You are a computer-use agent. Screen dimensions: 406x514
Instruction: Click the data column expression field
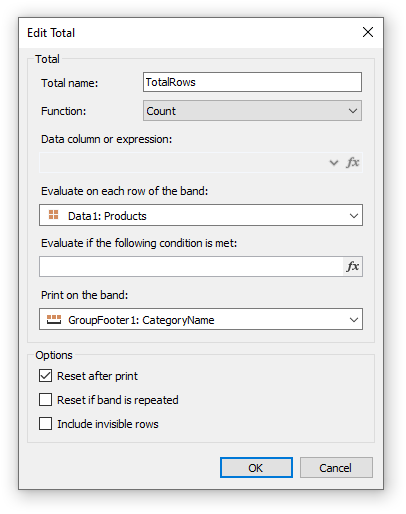coord(183,163)
